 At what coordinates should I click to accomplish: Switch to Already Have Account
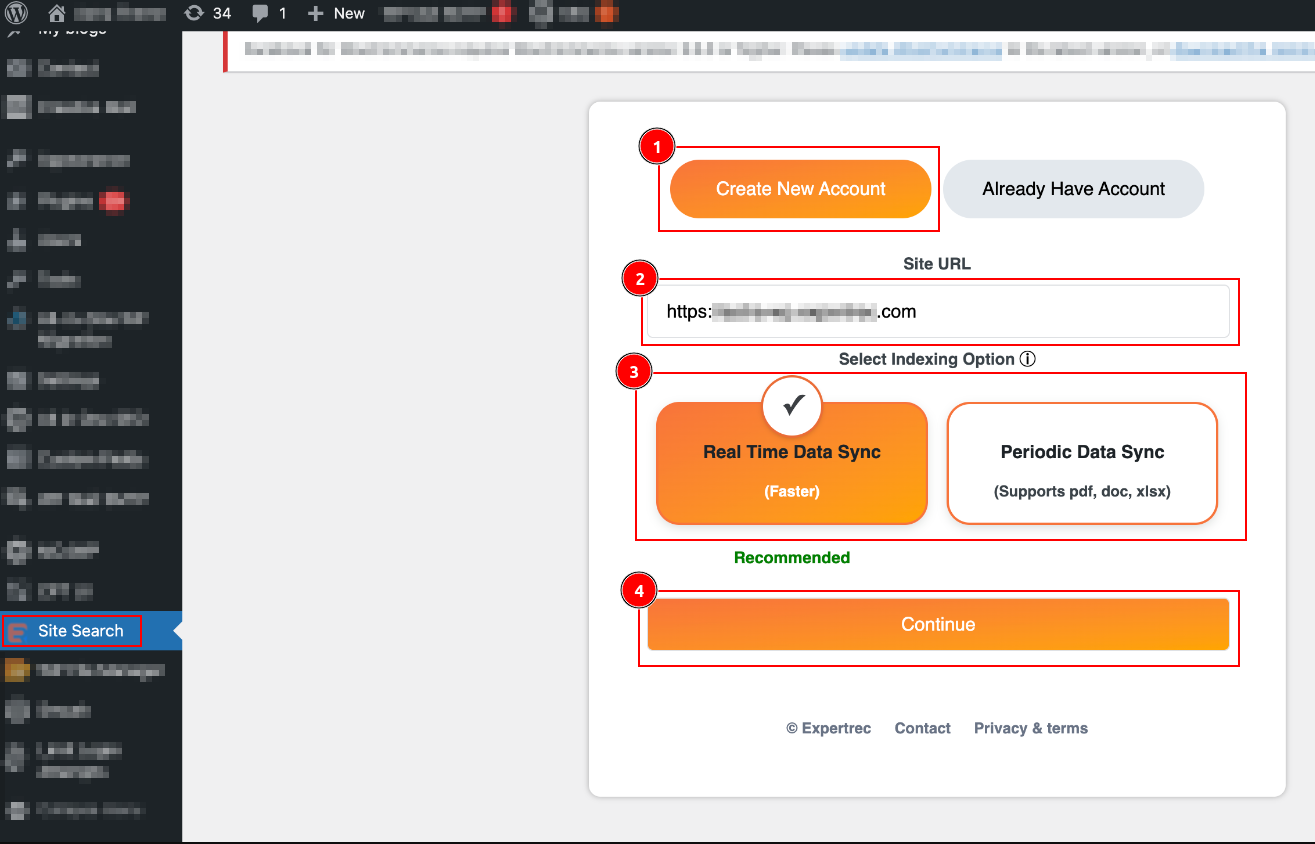click(1072, 188)
